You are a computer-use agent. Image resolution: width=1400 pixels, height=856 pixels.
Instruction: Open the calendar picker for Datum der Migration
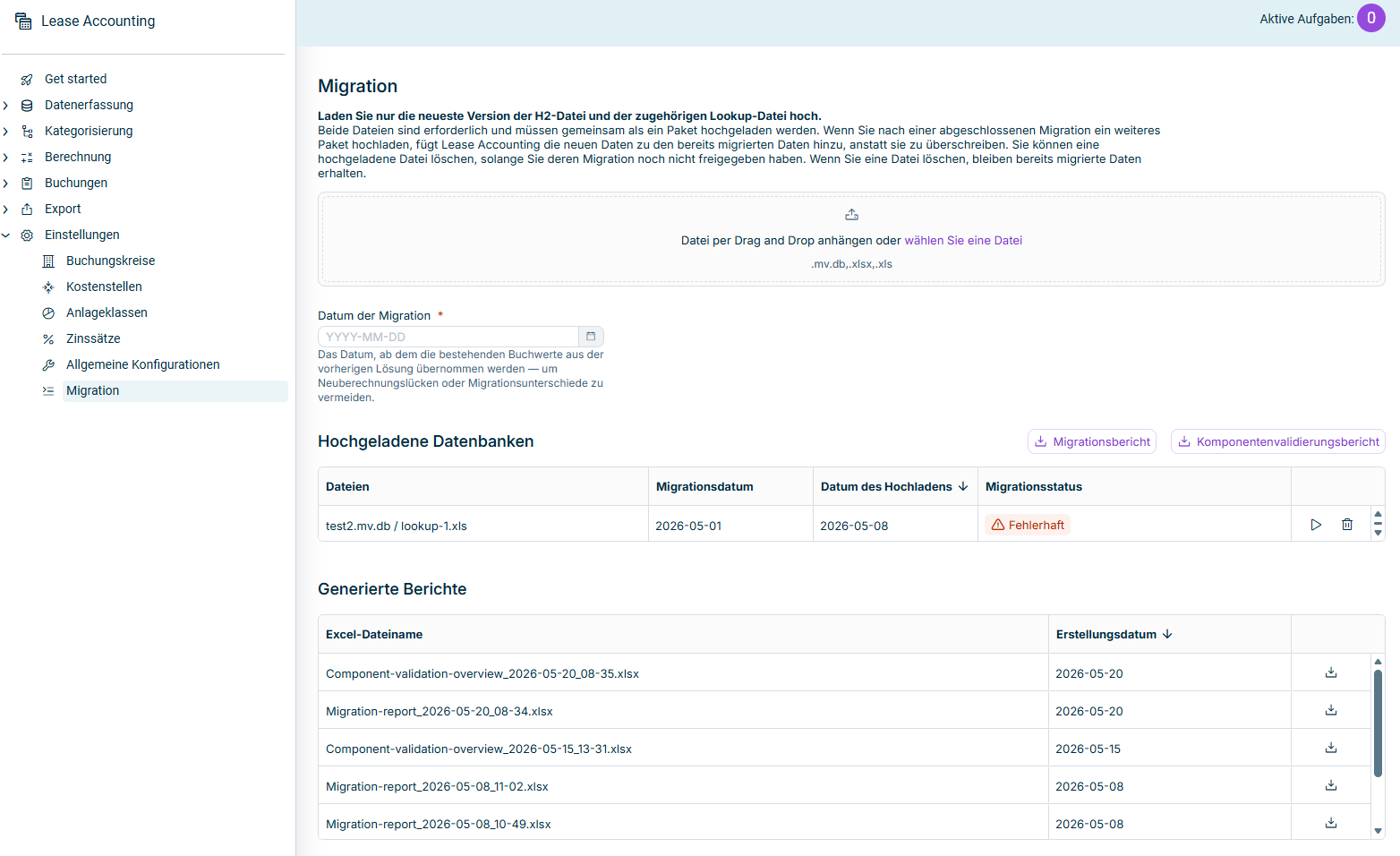[x=591, y=337]
